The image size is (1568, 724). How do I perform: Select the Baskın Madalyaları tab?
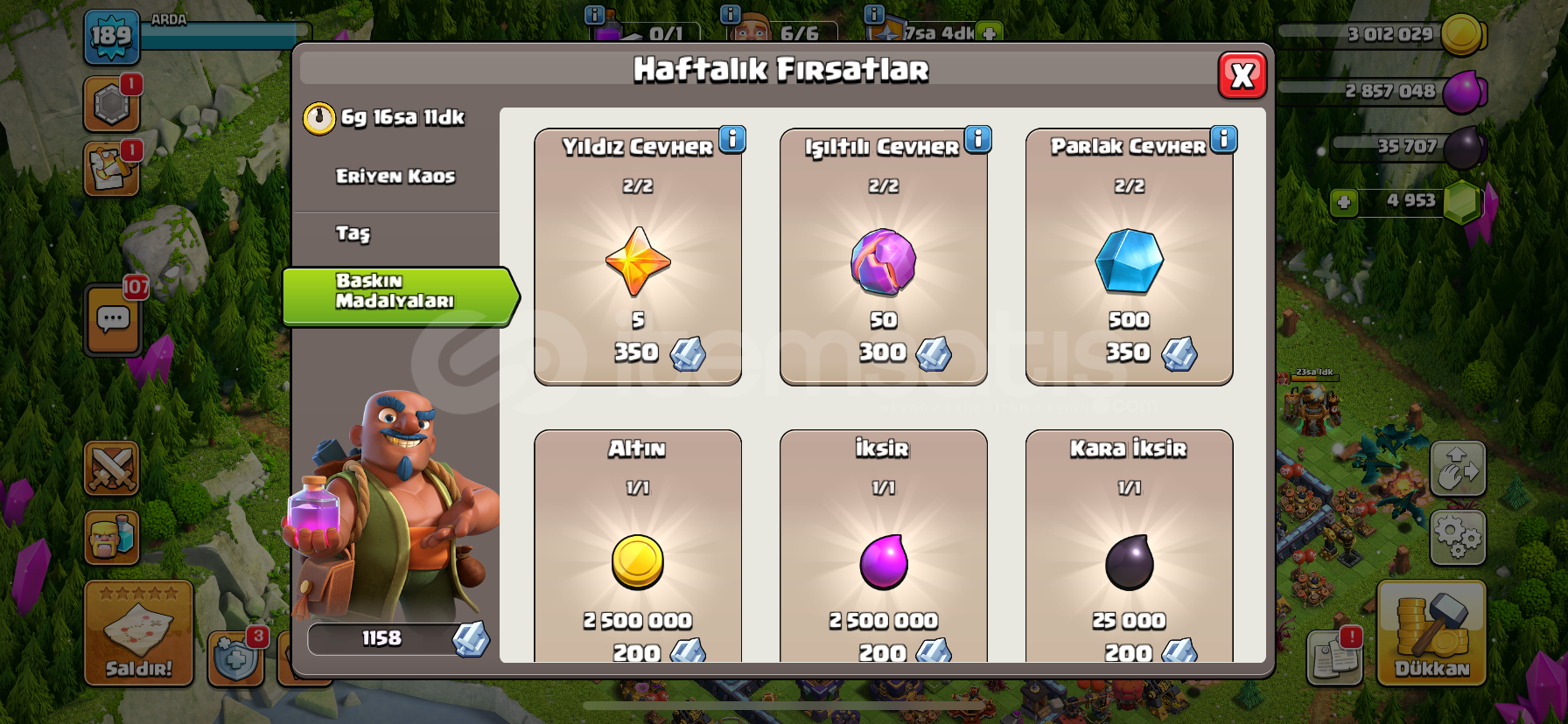coord(400,296)
